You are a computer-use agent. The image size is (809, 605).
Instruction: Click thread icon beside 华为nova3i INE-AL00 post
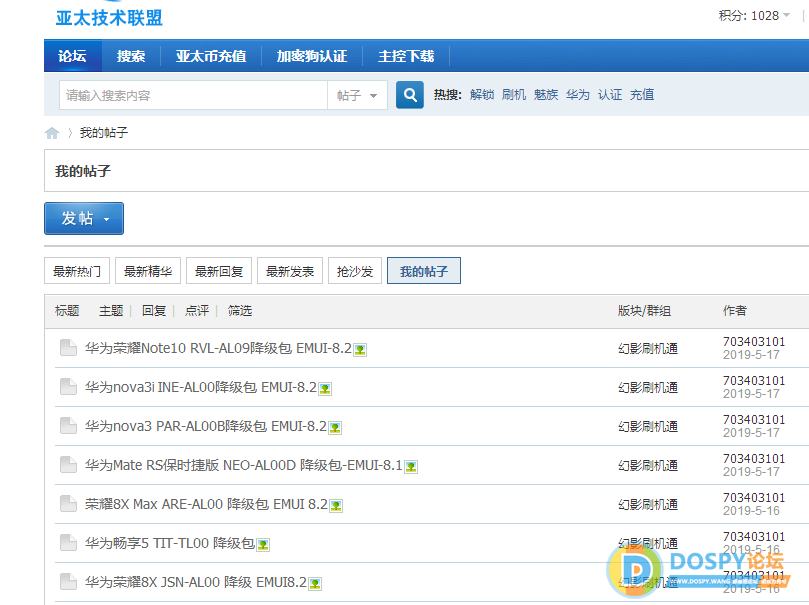[x=68, y=387]
